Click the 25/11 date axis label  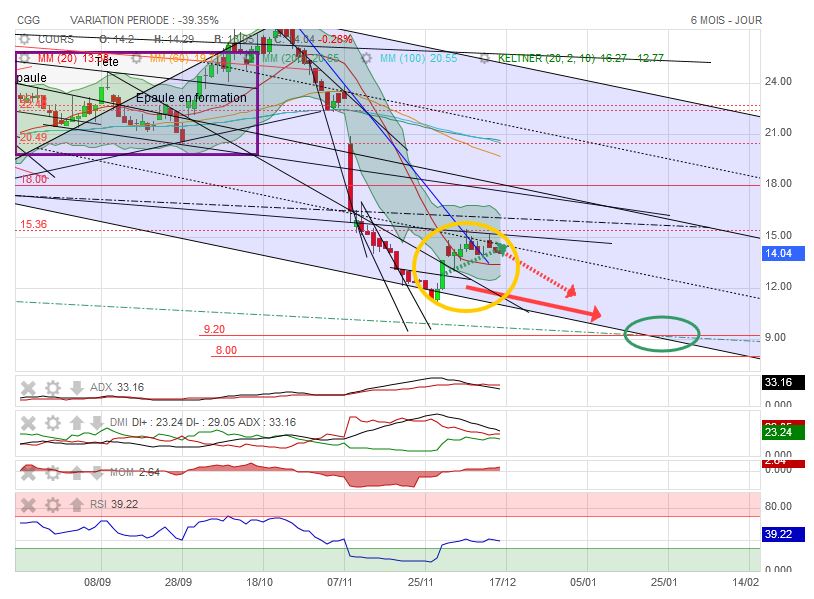(420, 582)
